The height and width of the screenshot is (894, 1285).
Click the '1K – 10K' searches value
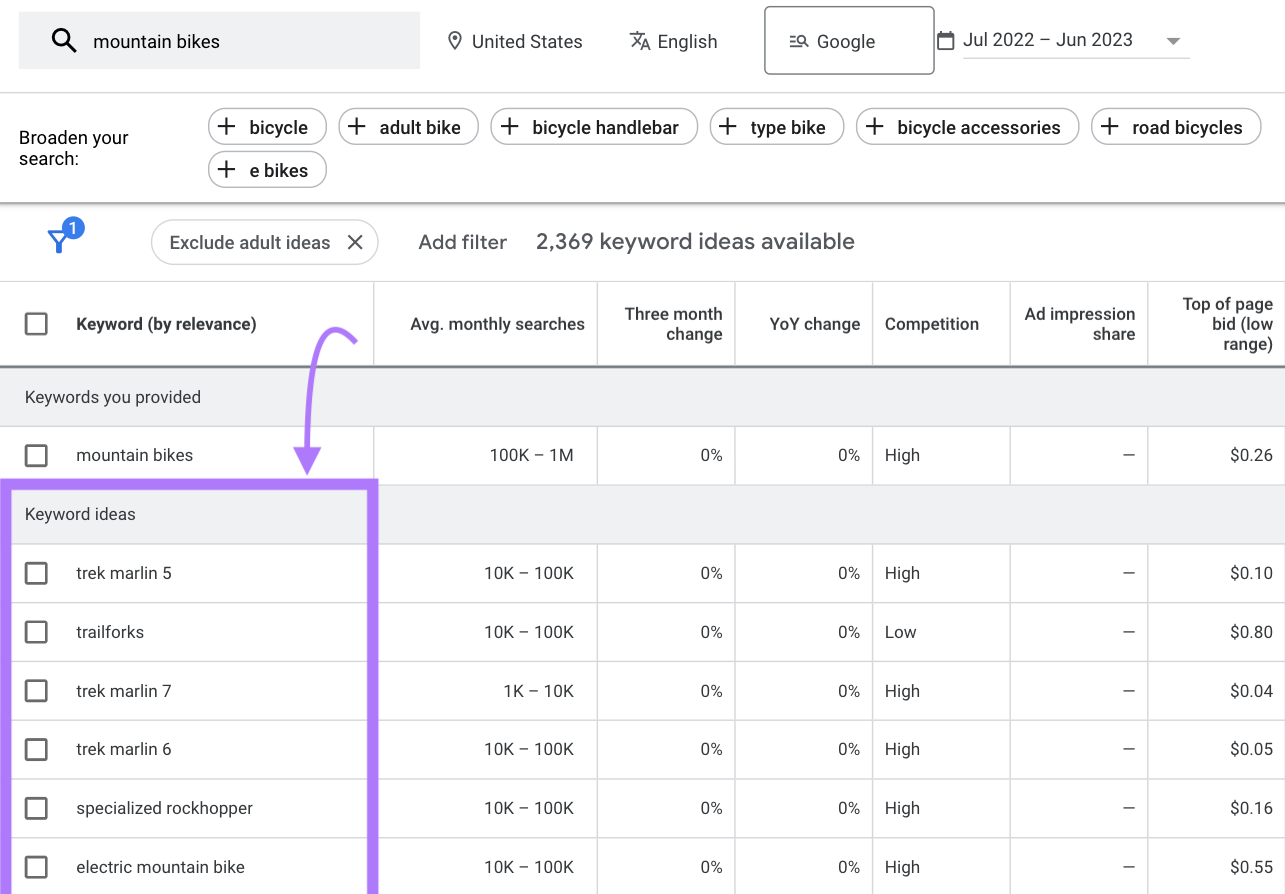point(538,691)
